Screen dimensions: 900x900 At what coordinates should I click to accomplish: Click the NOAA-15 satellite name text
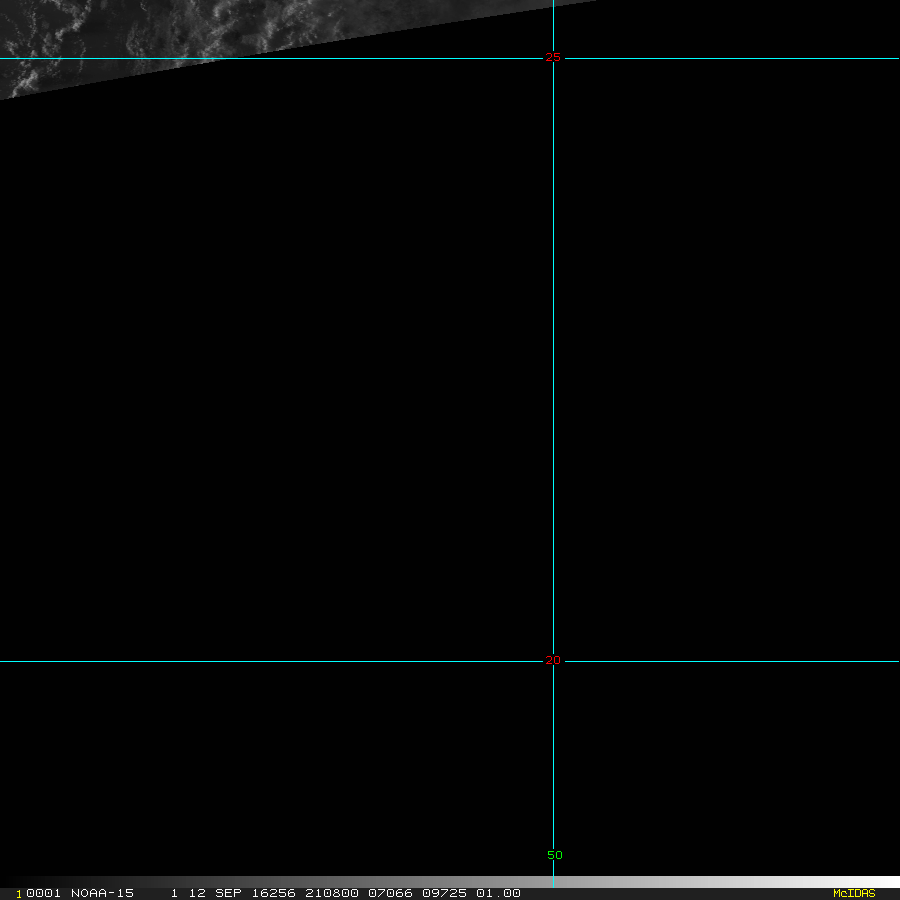(102, 893)
